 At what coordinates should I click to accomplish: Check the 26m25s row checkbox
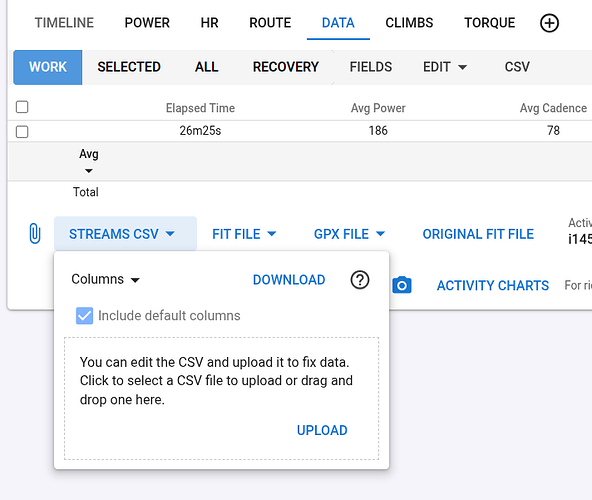(x=22, y=132)
